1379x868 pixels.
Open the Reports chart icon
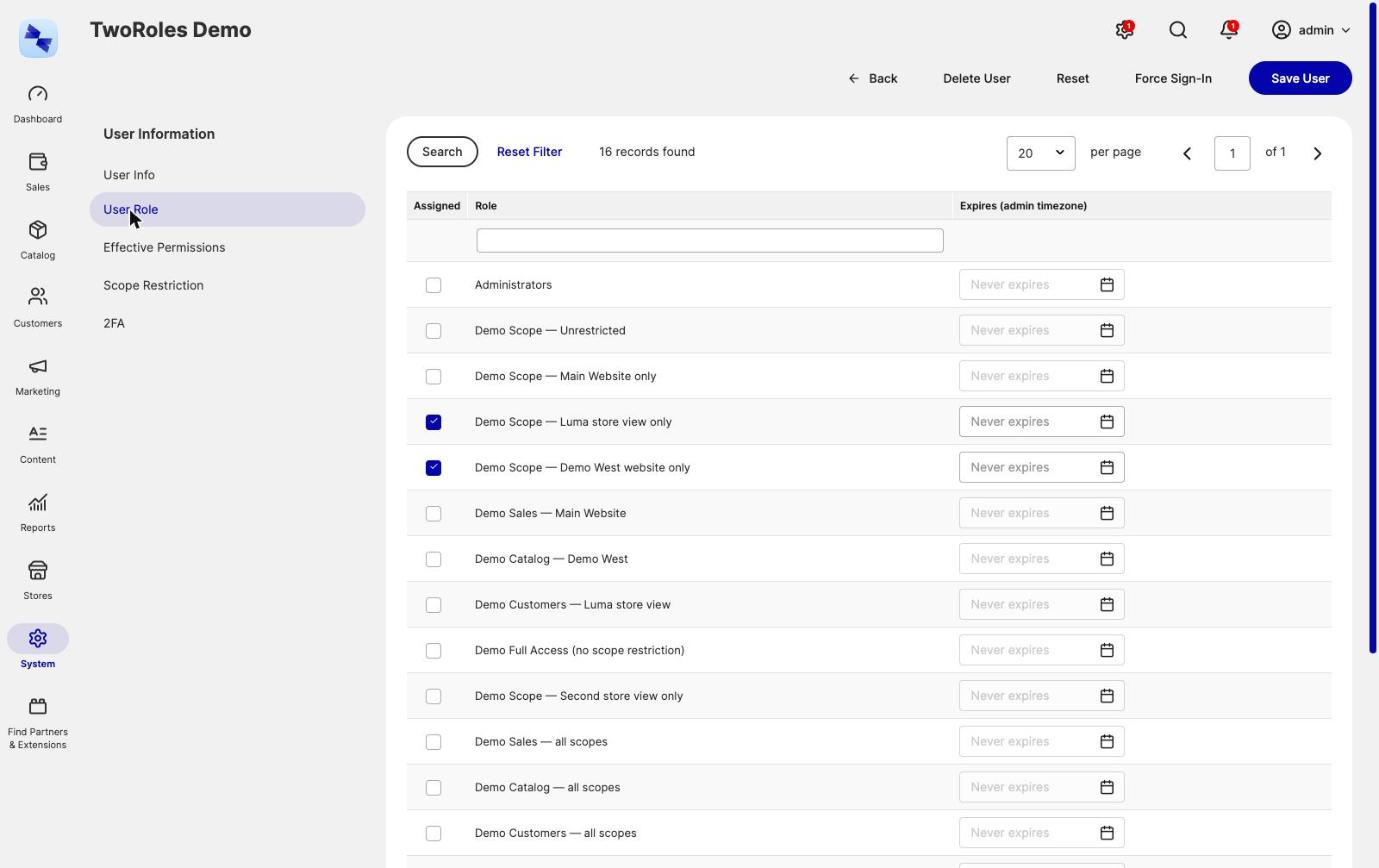(38, 502)
